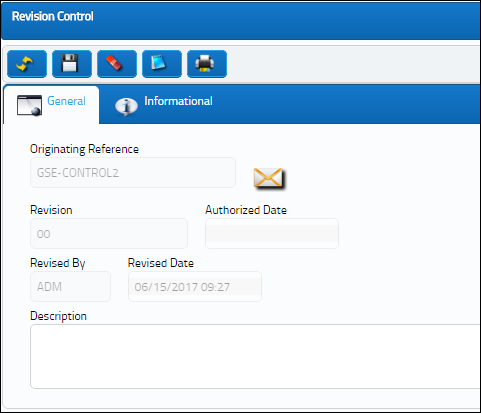481x413 pixels.
Task: Select the Revised By field showing ADM
Action: (70, 287)
